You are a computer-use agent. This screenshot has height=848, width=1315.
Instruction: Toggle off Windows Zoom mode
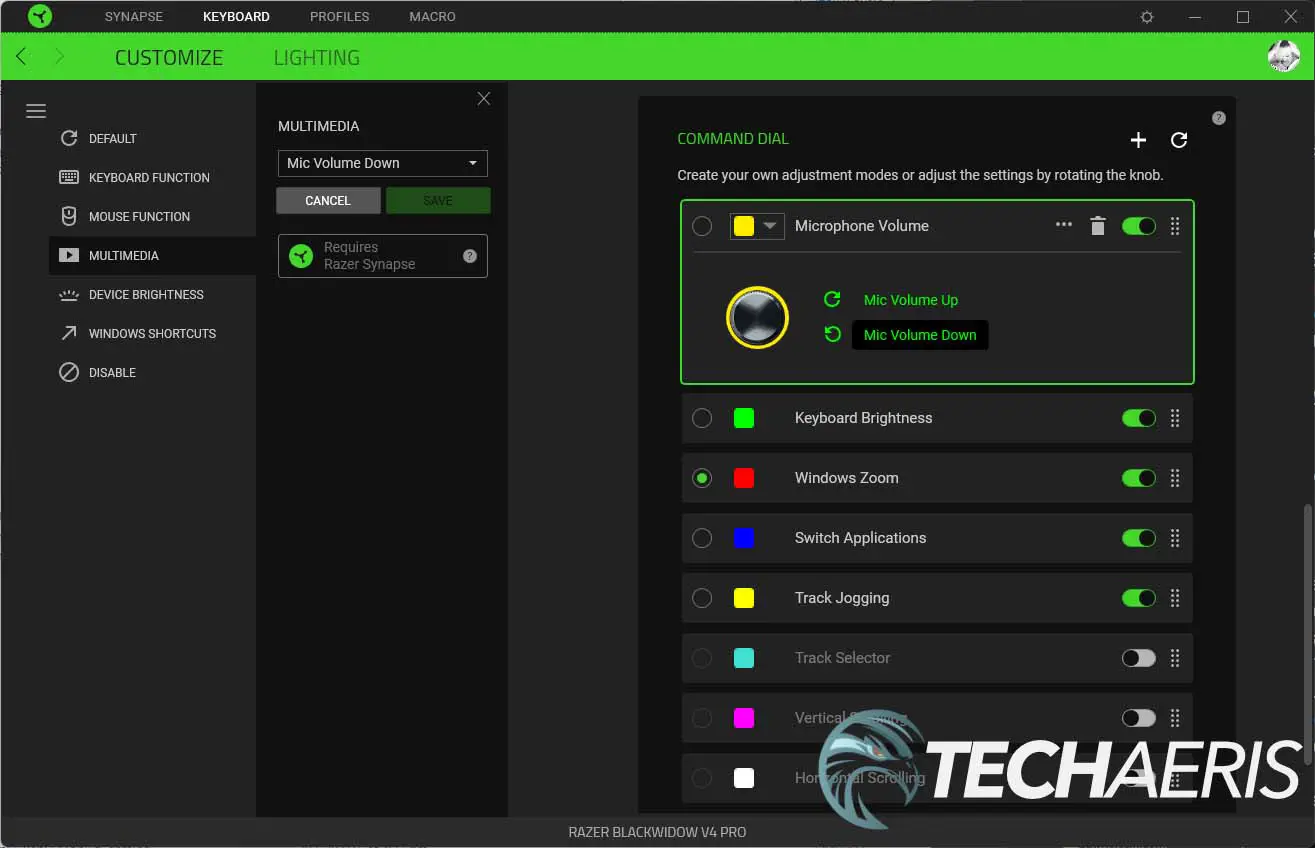tap(1139, 478)
